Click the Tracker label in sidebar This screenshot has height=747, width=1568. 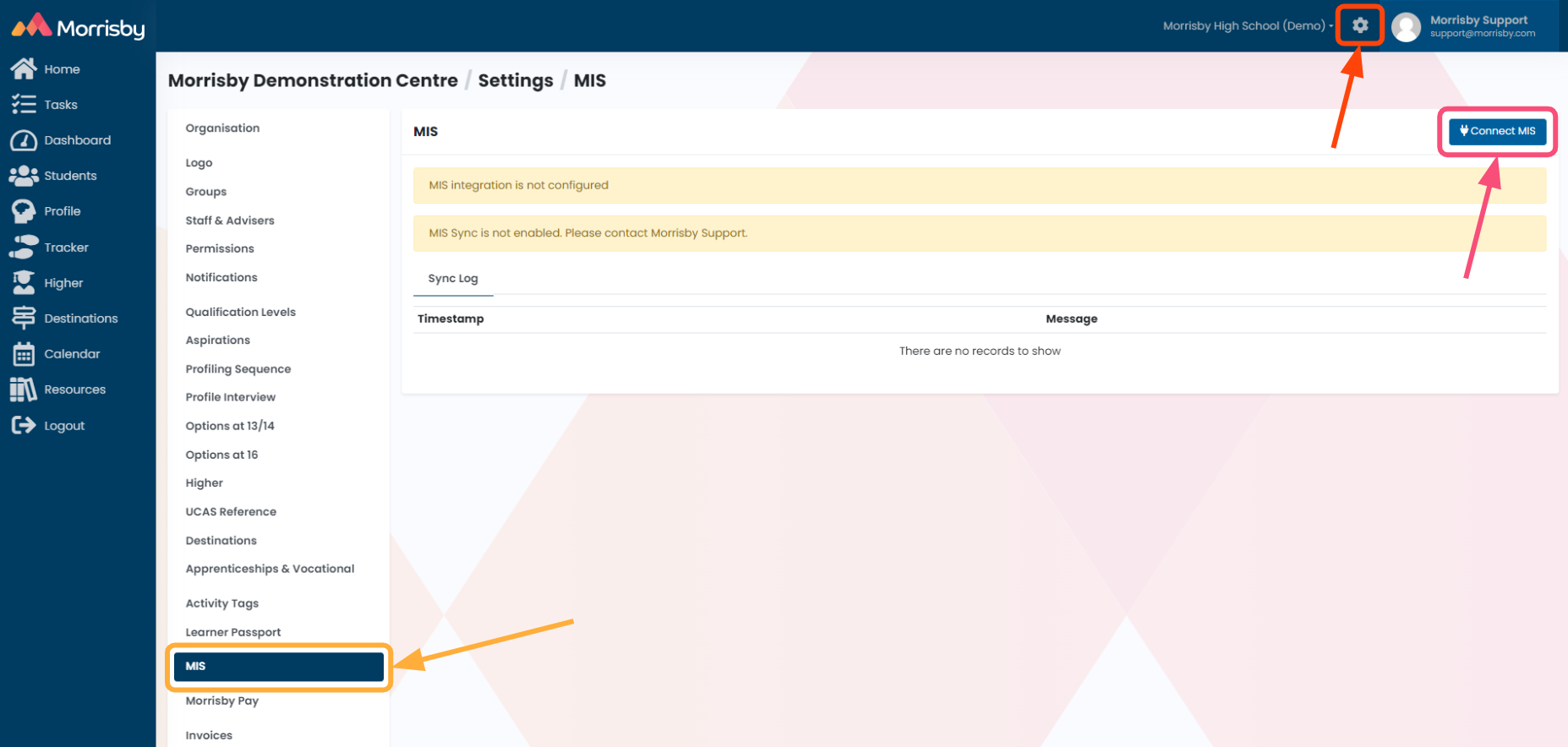tap(67, 248)
